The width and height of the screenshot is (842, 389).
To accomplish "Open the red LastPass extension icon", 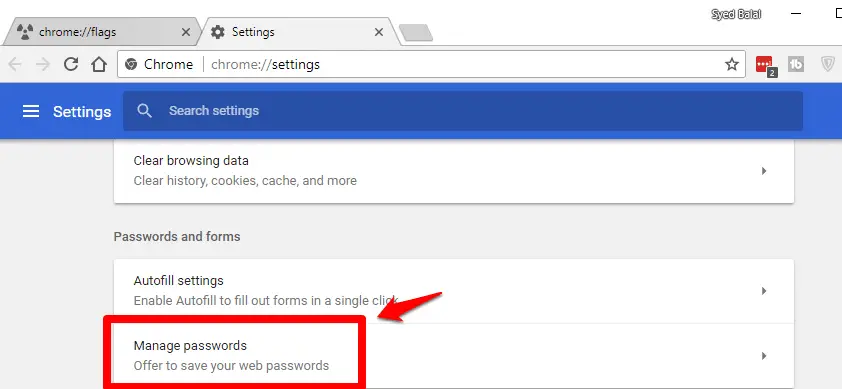I will click(765, 65).
